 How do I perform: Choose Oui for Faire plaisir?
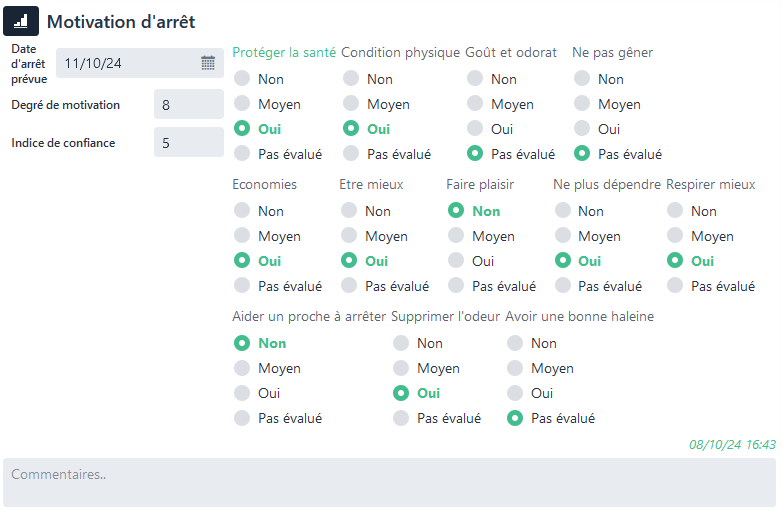pos(455,261)
